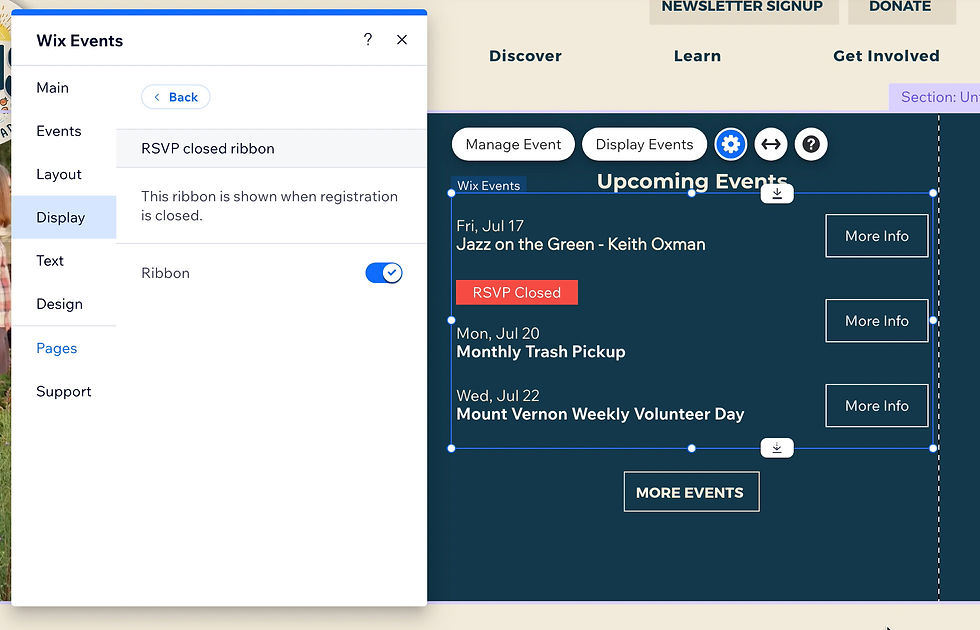
Task: Click the NEWSLETTER SIGNUP button
Action: click(x=743, y=9)
